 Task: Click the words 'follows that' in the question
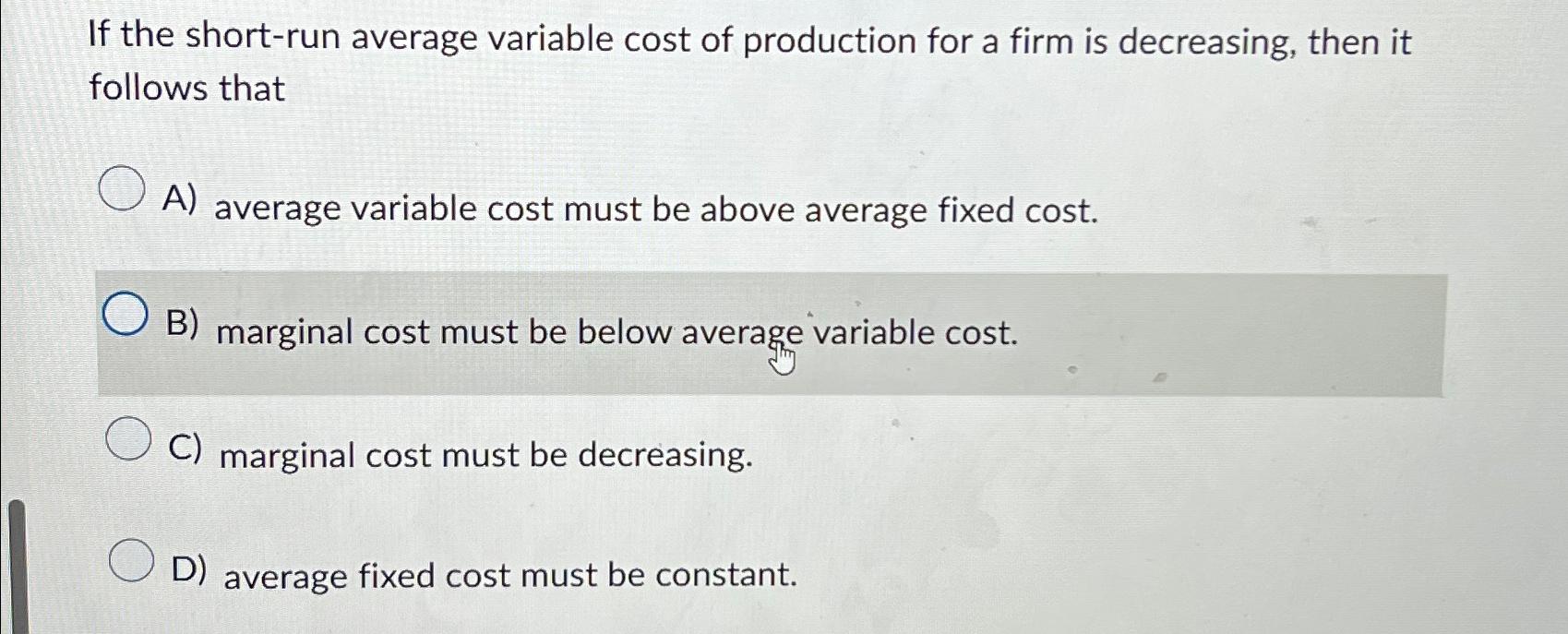pos(185,89)
